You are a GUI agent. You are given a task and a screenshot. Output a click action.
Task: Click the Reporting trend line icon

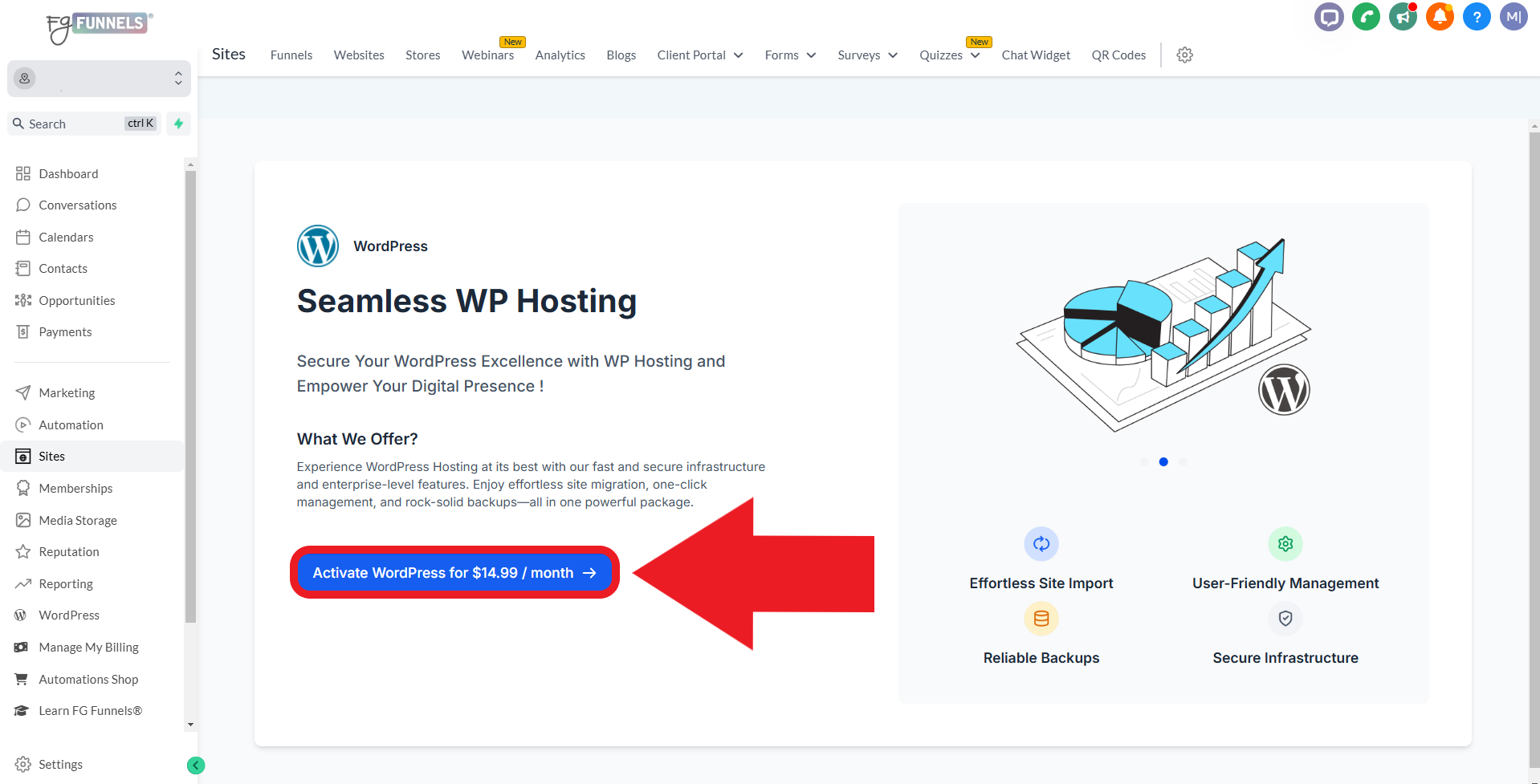coord(23,583)
